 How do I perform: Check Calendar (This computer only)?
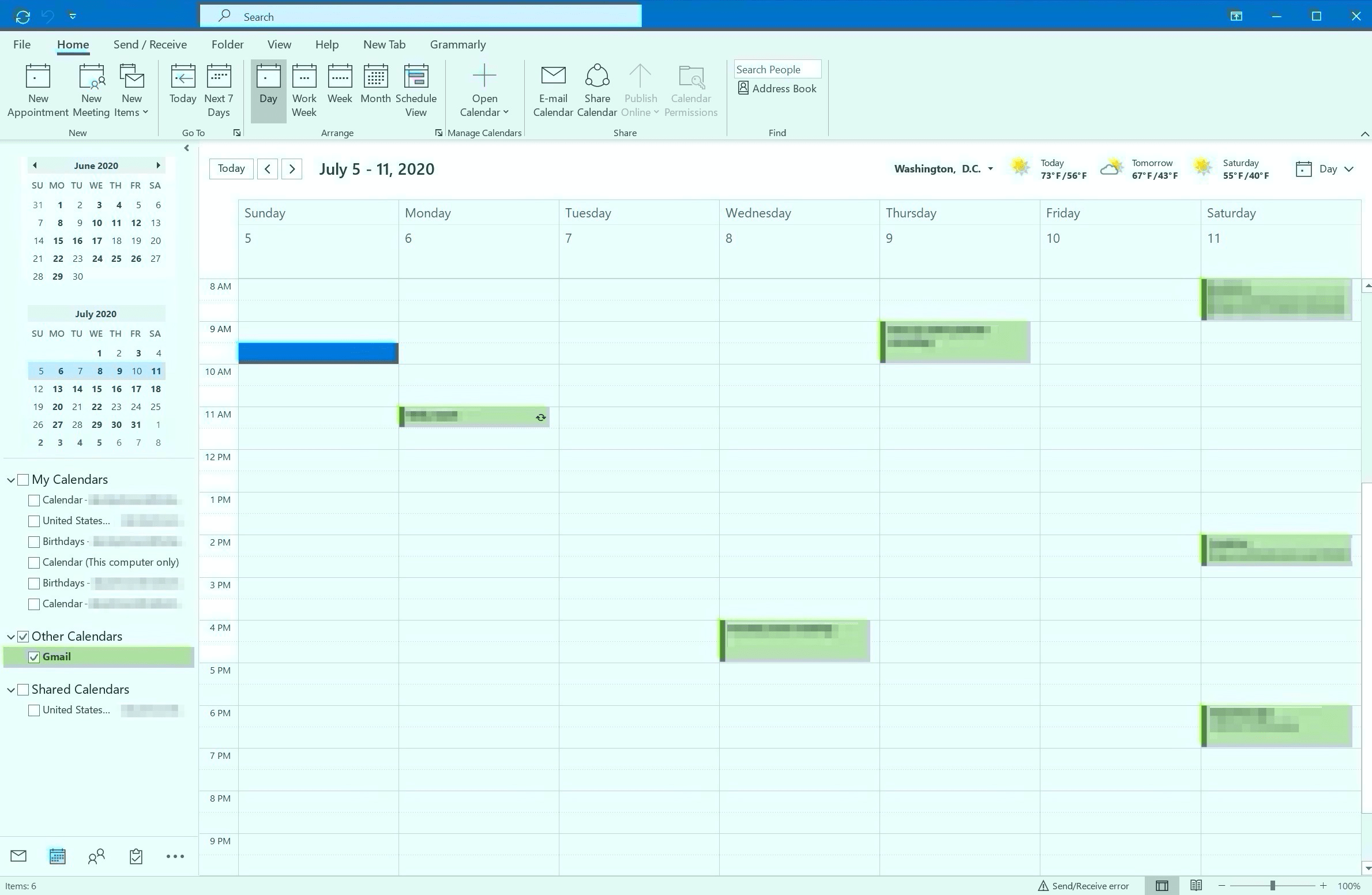(x=34, y=563)
